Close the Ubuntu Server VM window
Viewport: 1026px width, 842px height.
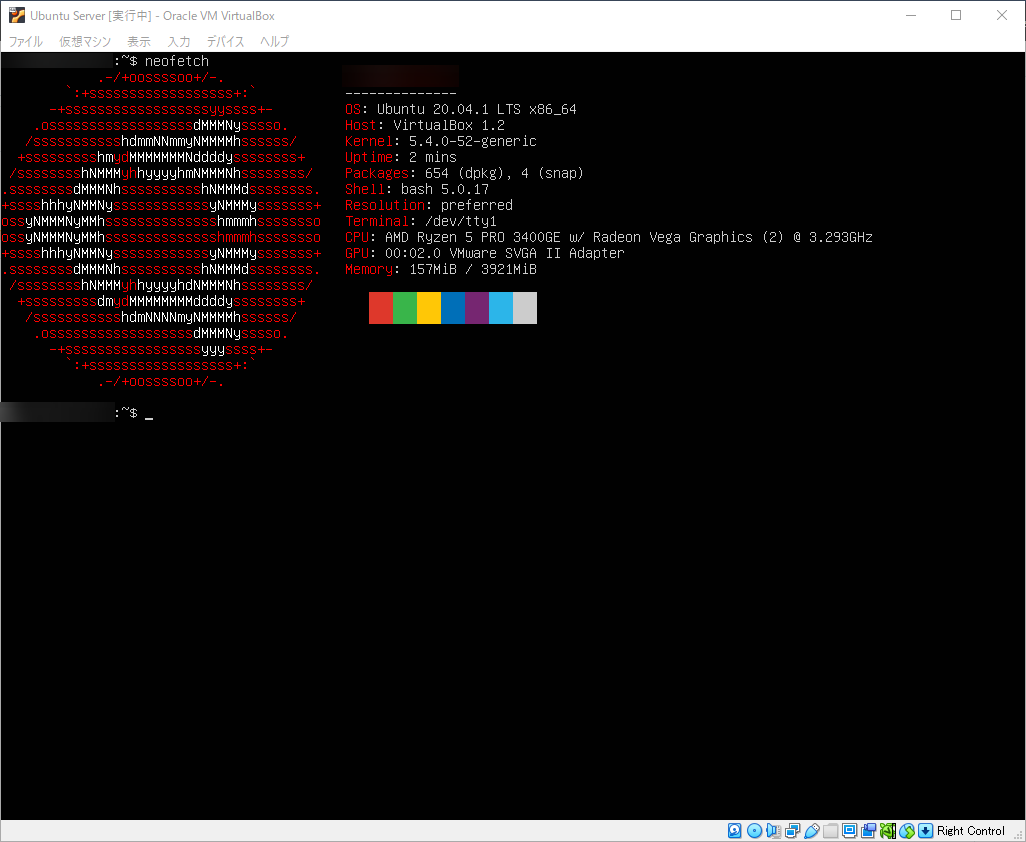coord(1002,15)
